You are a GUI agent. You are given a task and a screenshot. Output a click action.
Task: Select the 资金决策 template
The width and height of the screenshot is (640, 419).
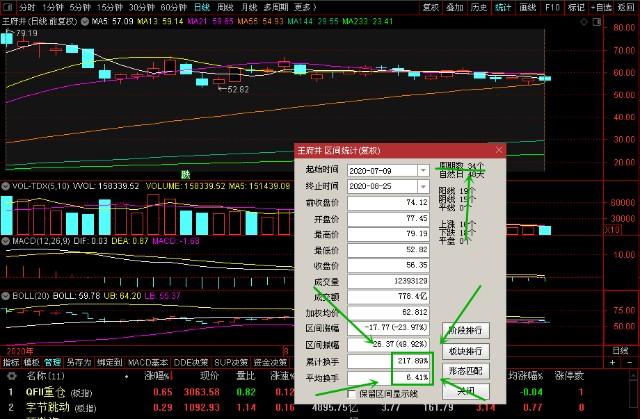pos(270,362)
